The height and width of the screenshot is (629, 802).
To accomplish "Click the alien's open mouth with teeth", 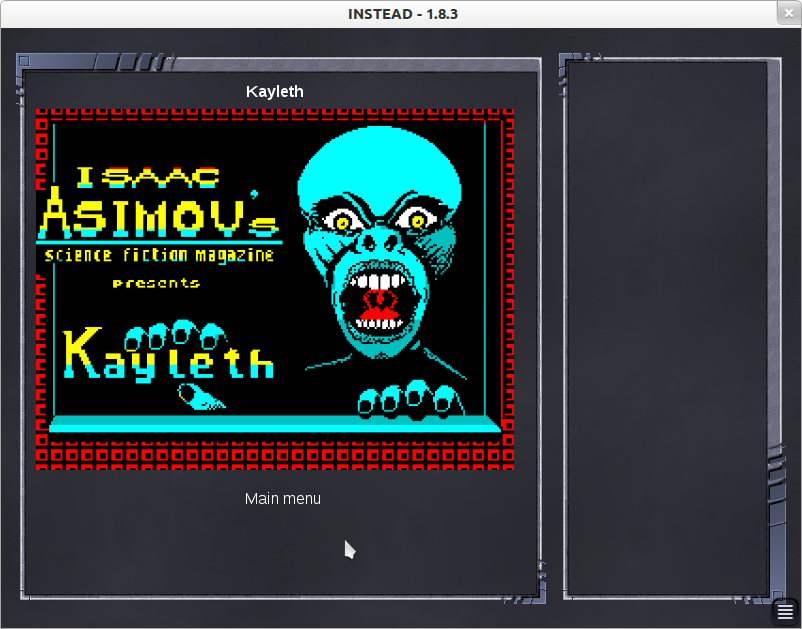I will coord(379,303).
